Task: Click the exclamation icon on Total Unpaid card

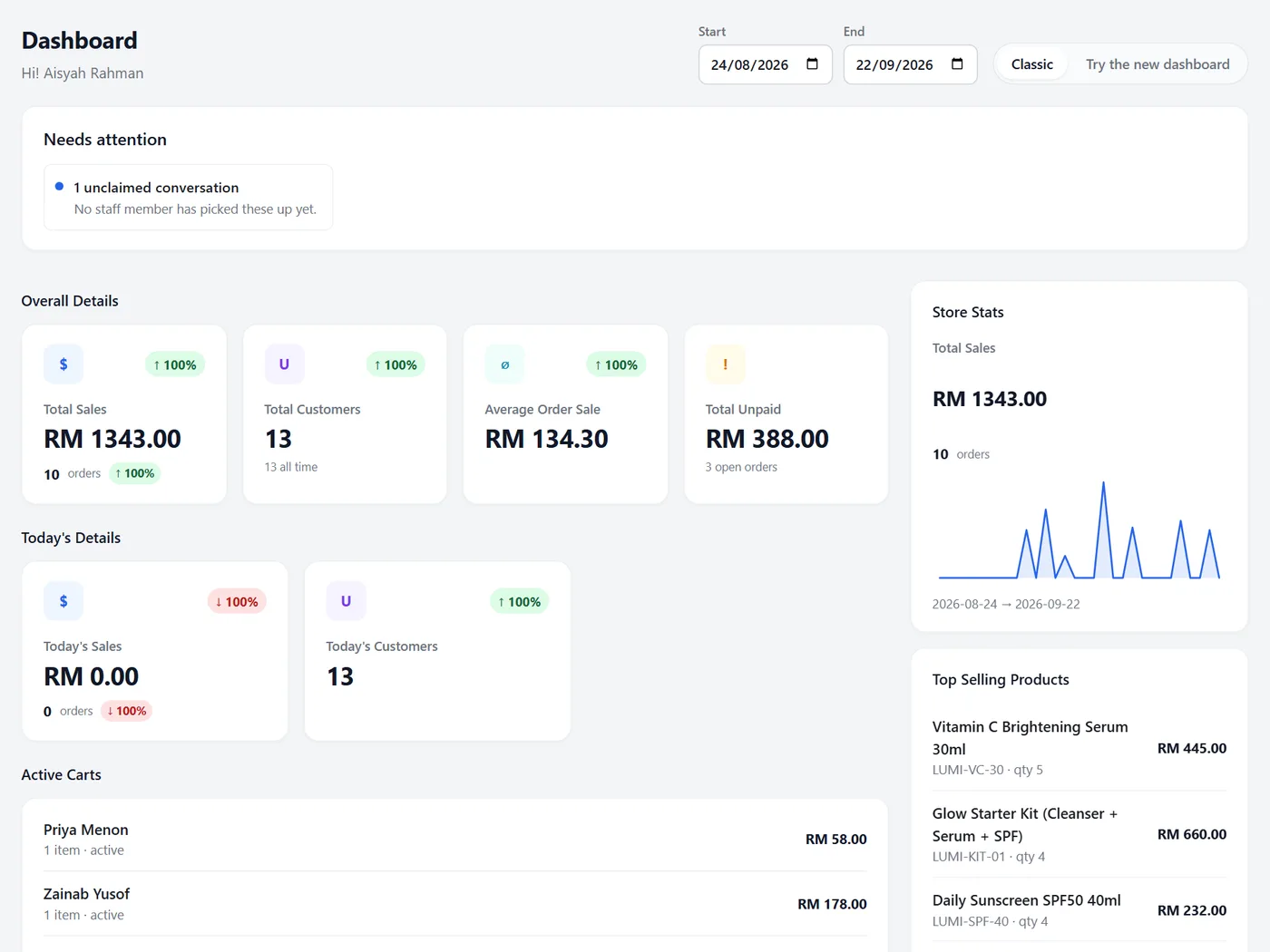Action: click(726, 364)
